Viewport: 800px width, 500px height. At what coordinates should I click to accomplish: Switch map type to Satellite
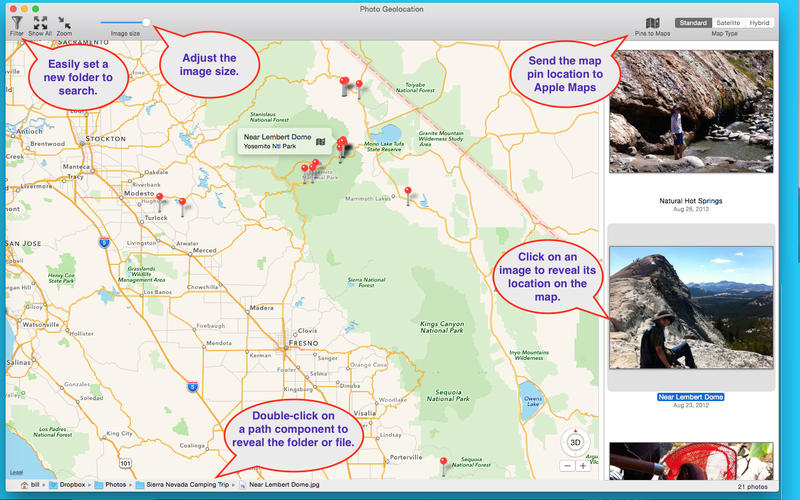[x=728, y=23]
